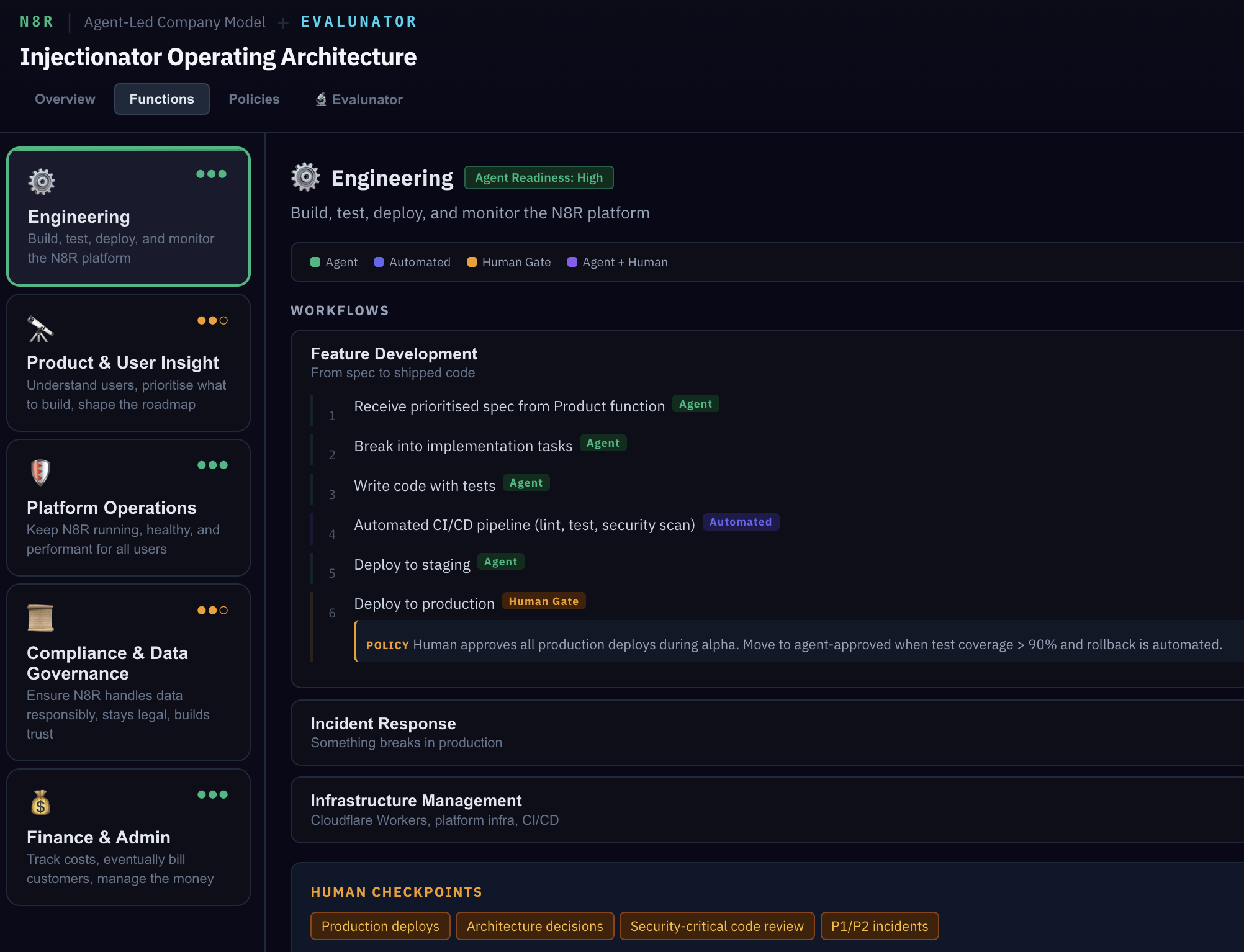Image resolution: width=1244 pixels, height=952 pixels.
Task: Click the blue Automated legend swatch
Action: tap(379, 262)
